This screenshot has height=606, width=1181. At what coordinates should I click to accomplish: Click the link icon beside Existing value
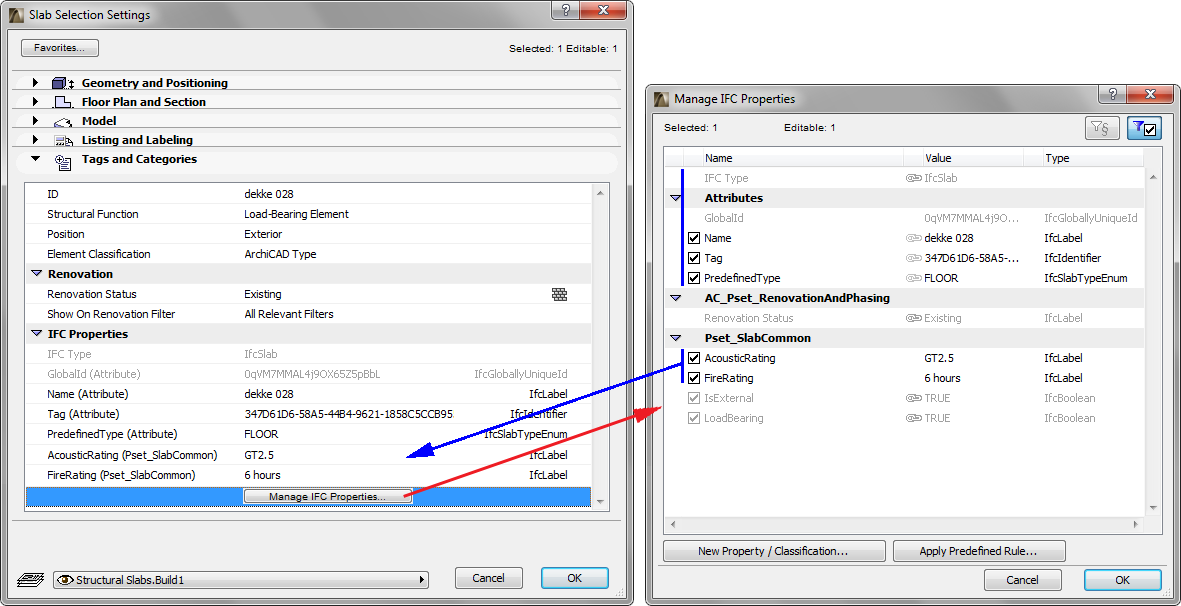click(x=914, y=318)
